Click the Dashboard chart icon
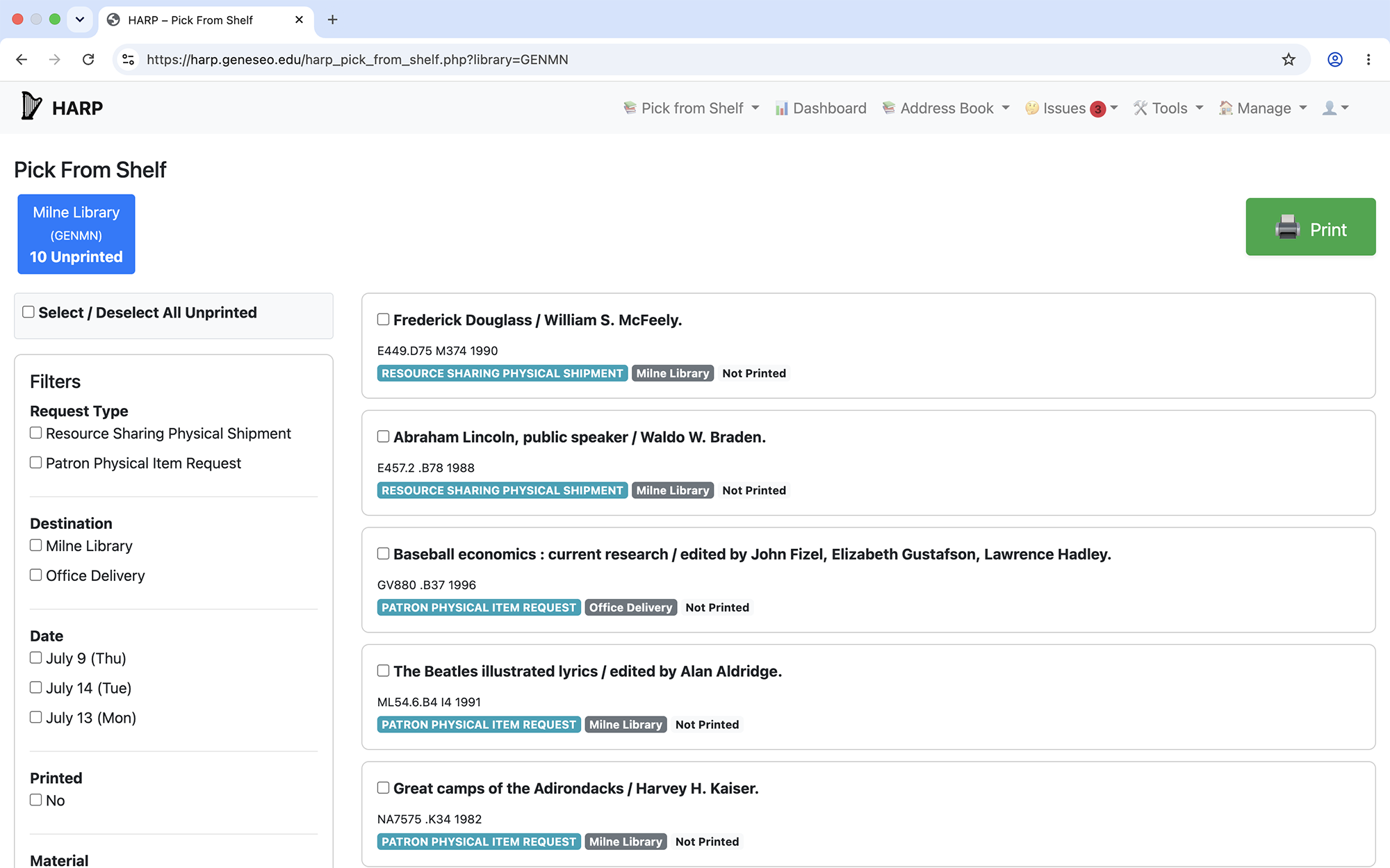 coord(782,108)
